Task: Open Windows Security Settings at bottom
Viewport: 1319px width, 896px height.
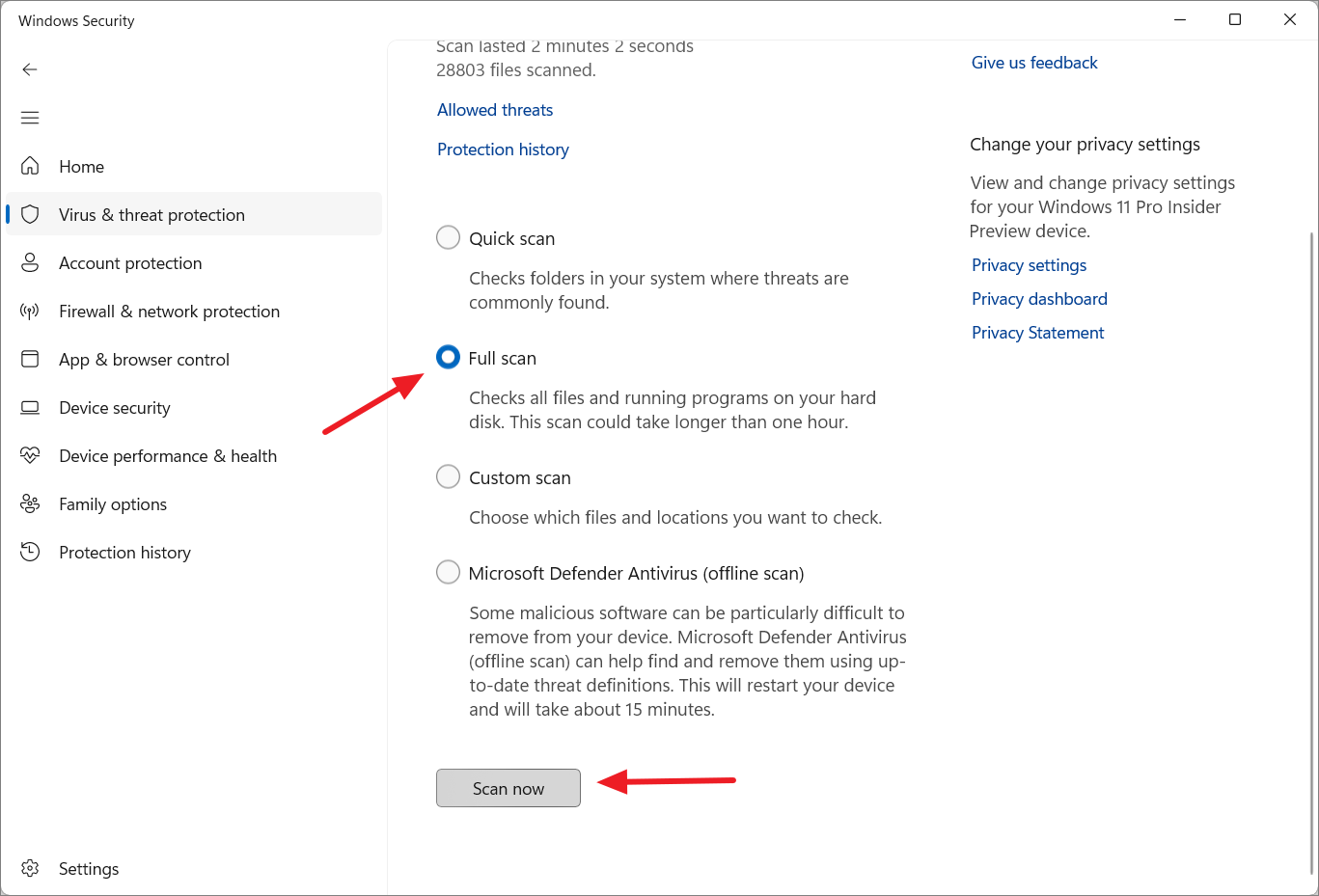Action: (88, 868)
